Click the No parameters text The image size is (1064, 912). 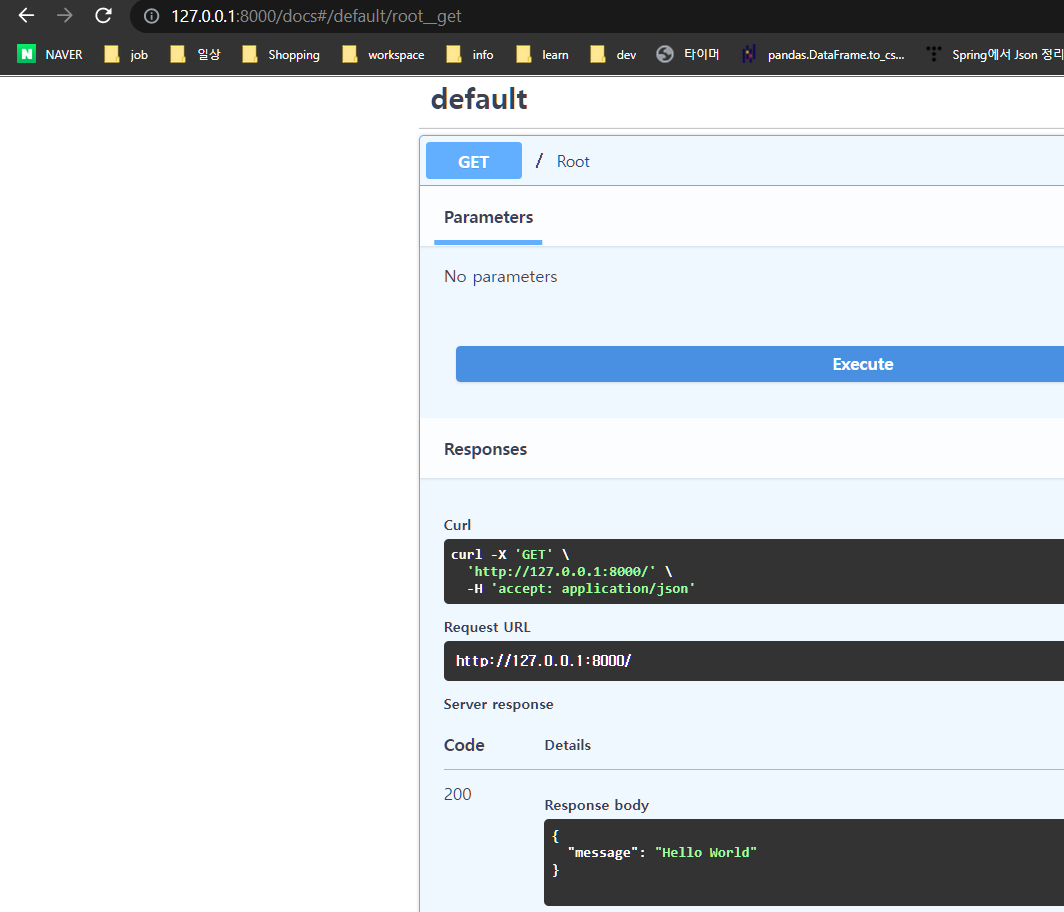coord(501,276)
